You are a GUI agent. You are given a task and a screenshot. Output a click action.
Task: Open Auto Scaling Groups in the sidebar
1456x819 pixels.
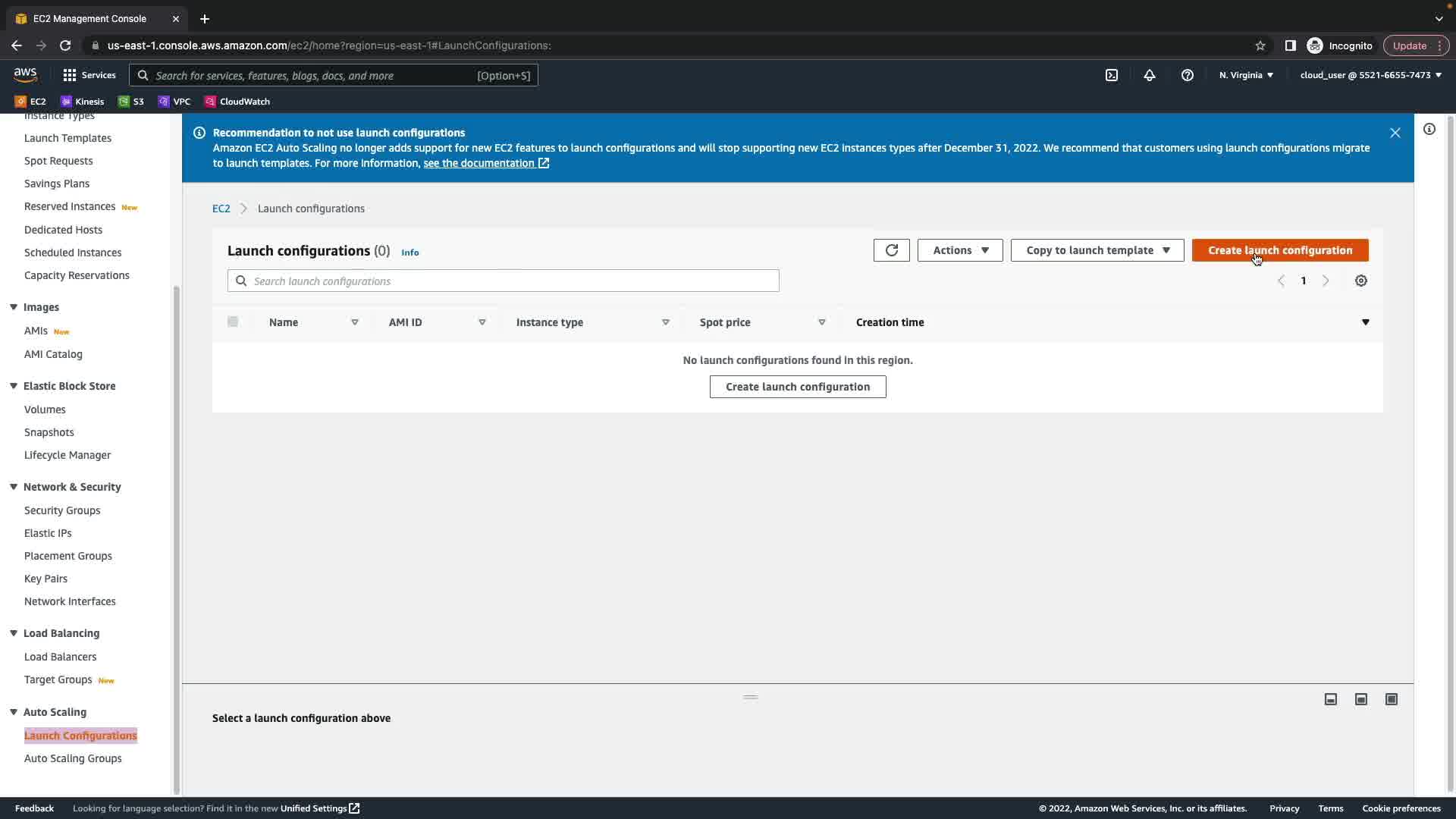(73, 758)
